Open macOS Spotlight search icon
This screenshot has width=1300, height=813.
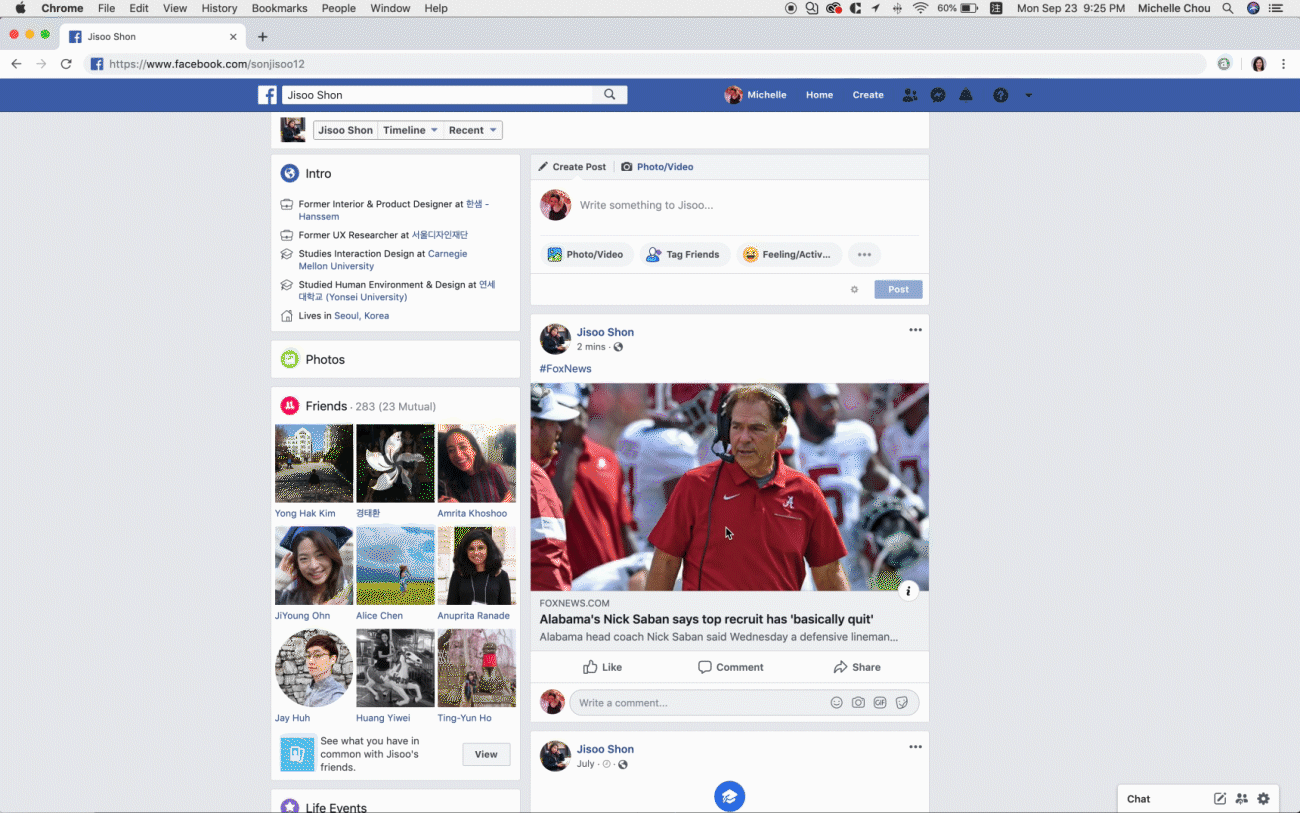coord(1227,8)
